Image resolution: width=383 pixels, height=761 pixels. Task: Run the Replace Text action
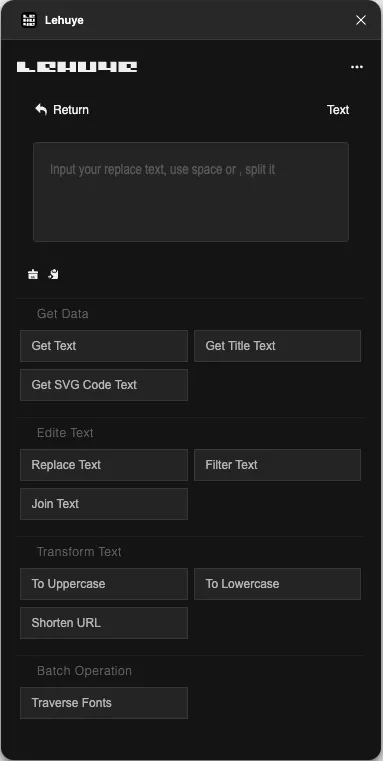(x=104, y=465)
